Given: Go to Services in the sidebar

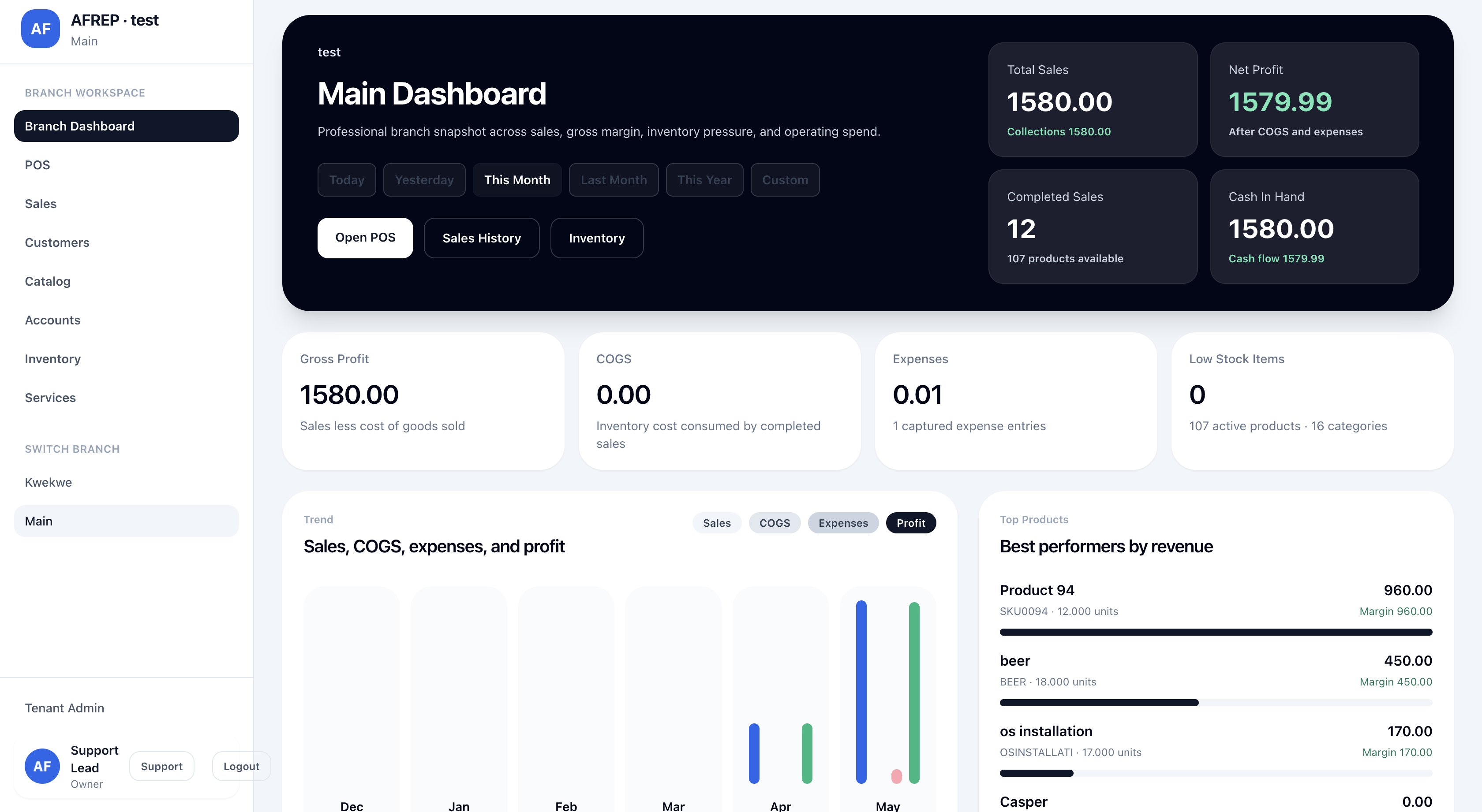Looking at the screenshot, I should coord(126,398).
